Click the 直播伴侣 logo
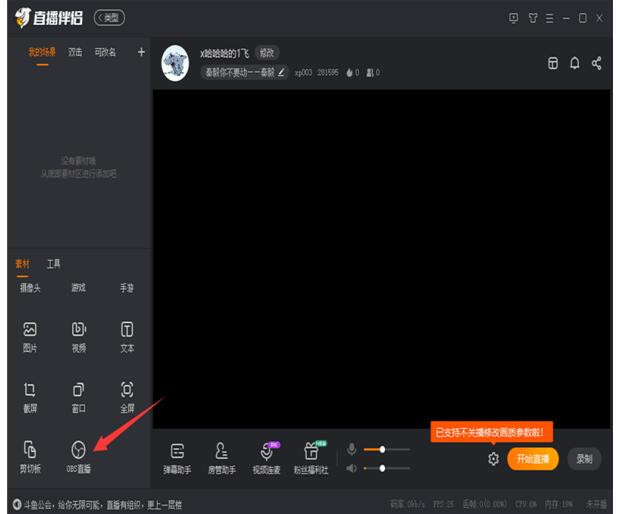This screenshot has width=620, height=514. [49, 18]
